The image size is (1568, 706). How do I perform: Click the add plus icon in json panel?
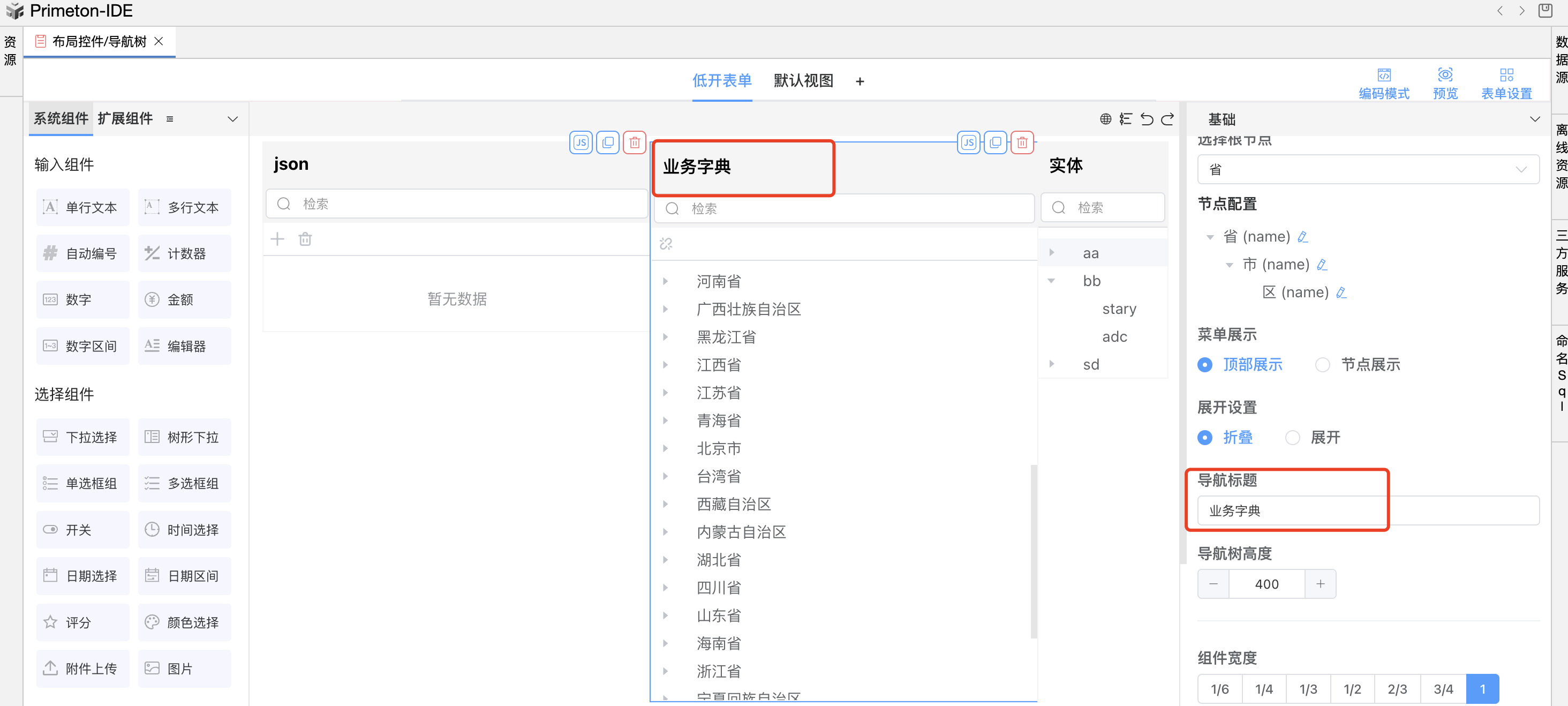(x=277, y=239)
